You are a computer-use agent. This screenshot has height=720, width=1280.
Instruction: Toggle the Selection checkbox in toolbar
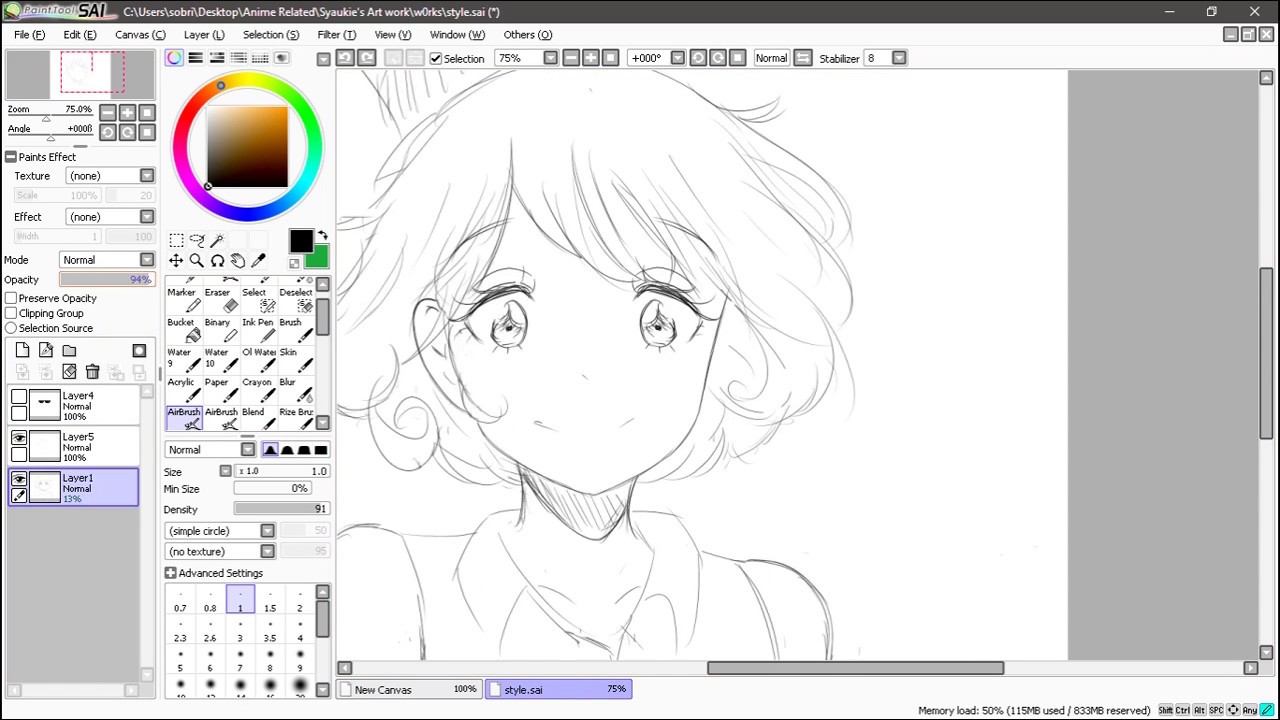point(436,58)
